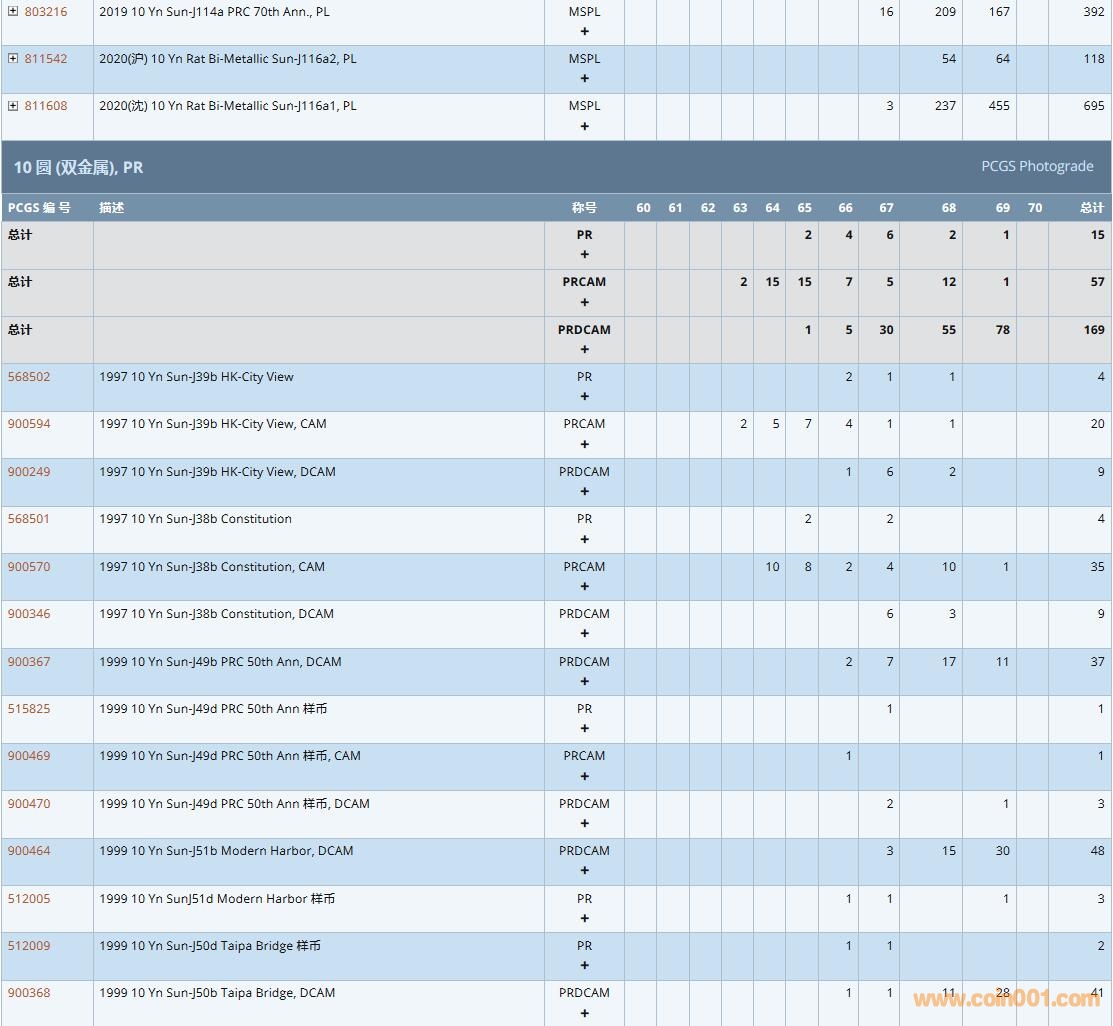This screenshot has width=1113, height=1026.
Task: Click the plus sign under PRDCAM for Modern Harbor, DCAM
Action: pos(585,870)
